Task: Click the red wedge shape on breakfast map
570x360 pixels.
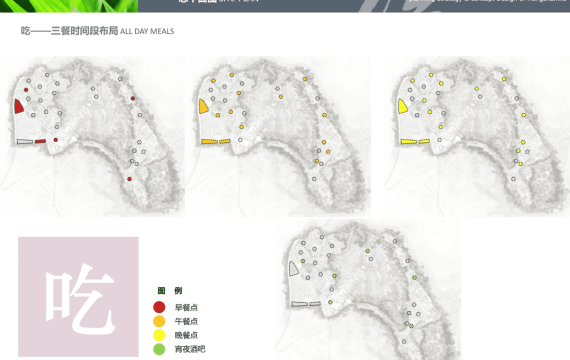Action: (x=19, y=106)
